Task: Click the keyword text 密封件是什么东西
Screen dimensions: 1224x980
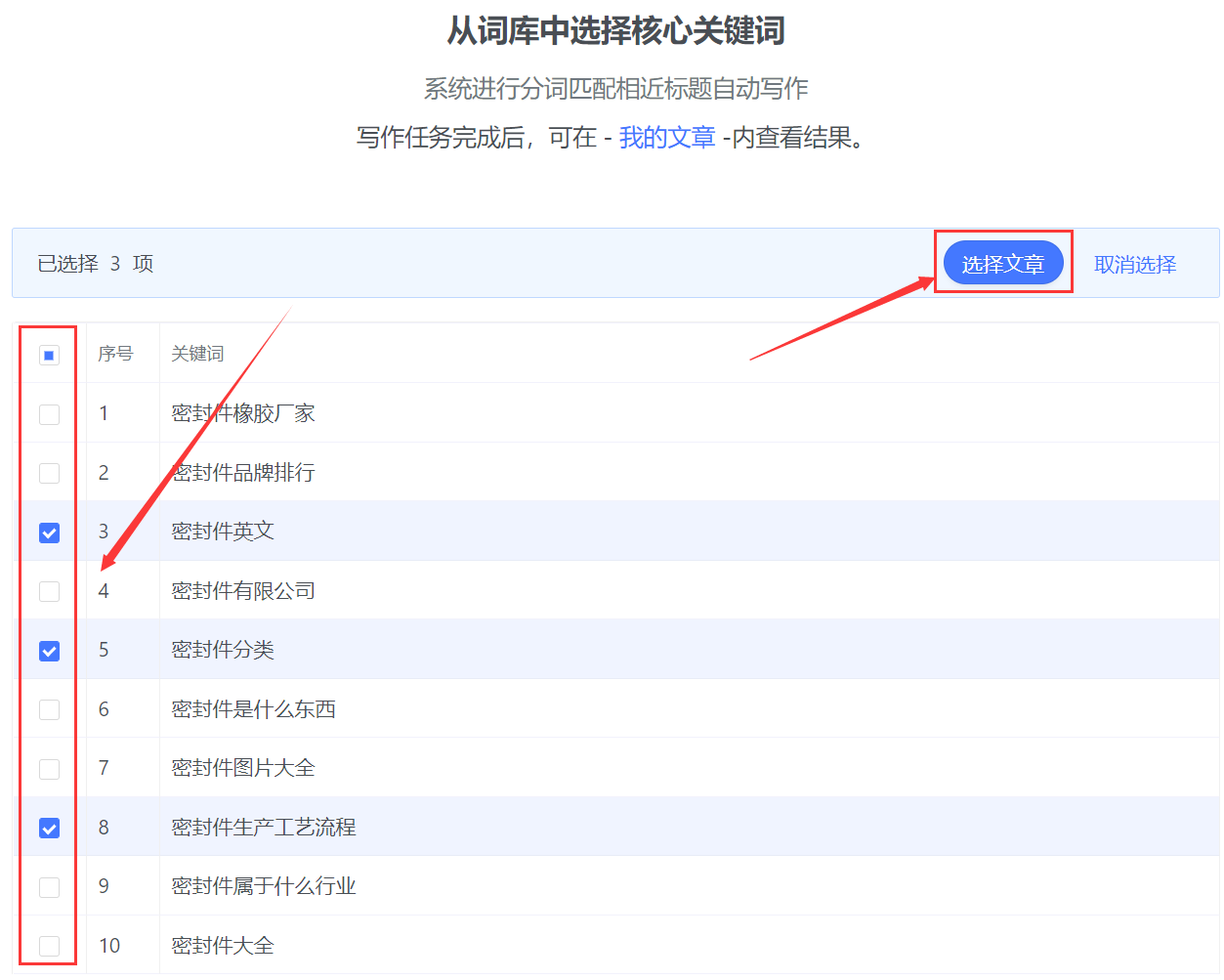Action: [x=253, y=709]
